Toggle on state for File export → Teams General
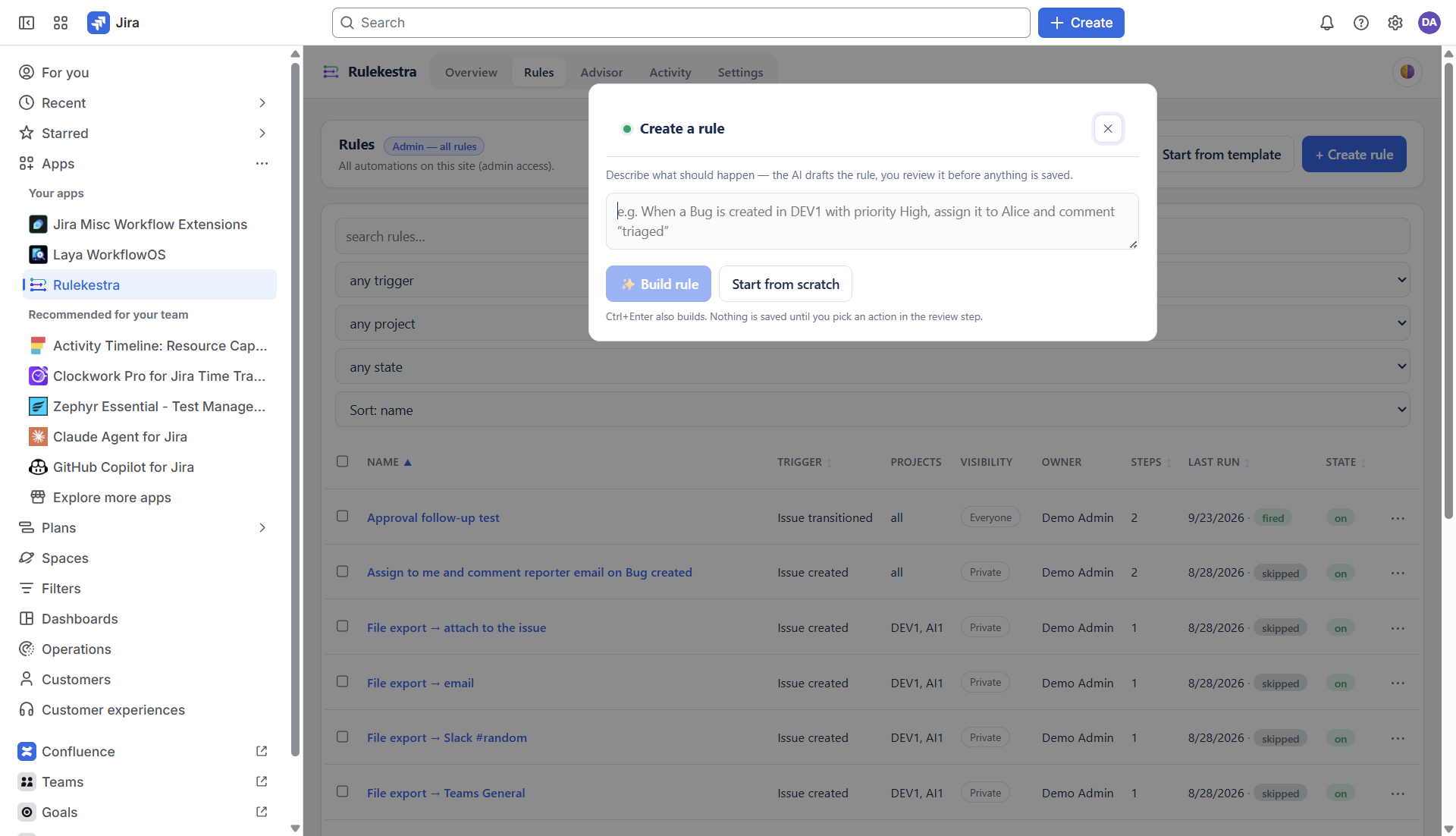This screenshot has width=1456, height=836. click(x=1340, y=794)
